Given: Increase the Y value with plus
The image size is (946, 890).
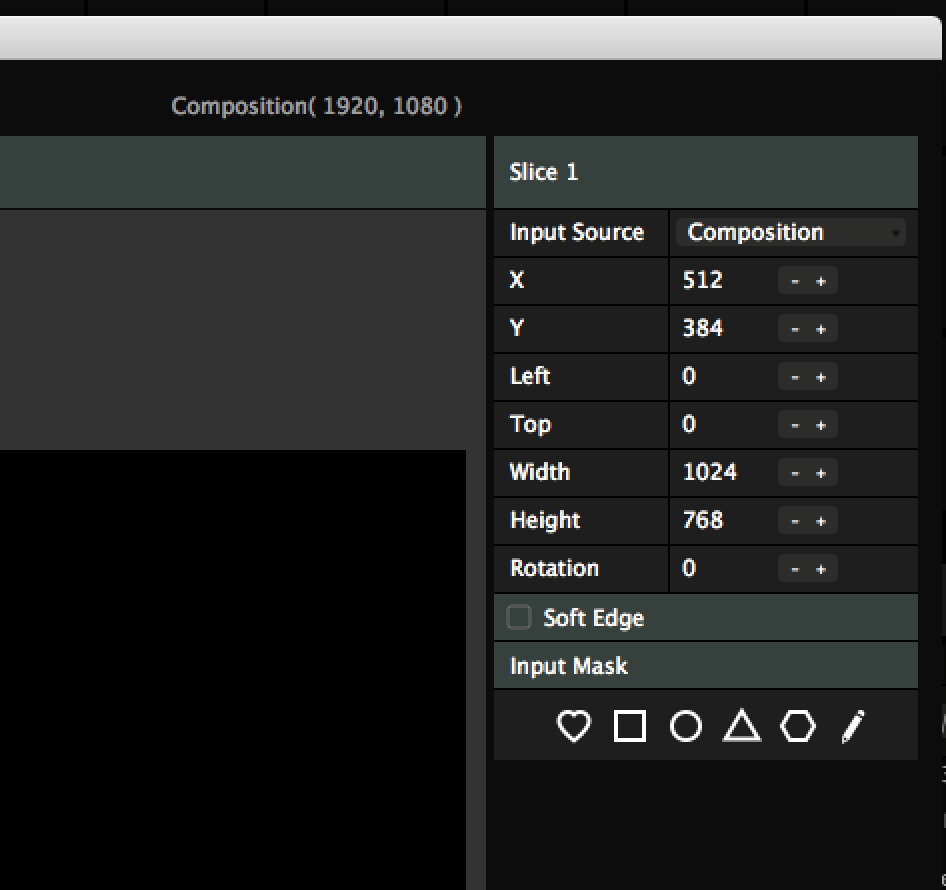Looking at the screenshot, I should click(821, 329).
